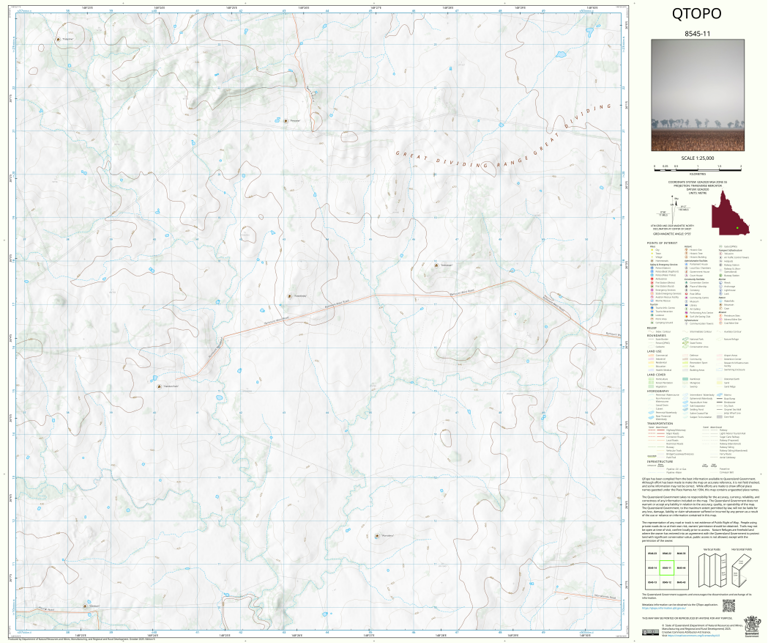Click the green highlighted cell in the index grid

[667, 568]
